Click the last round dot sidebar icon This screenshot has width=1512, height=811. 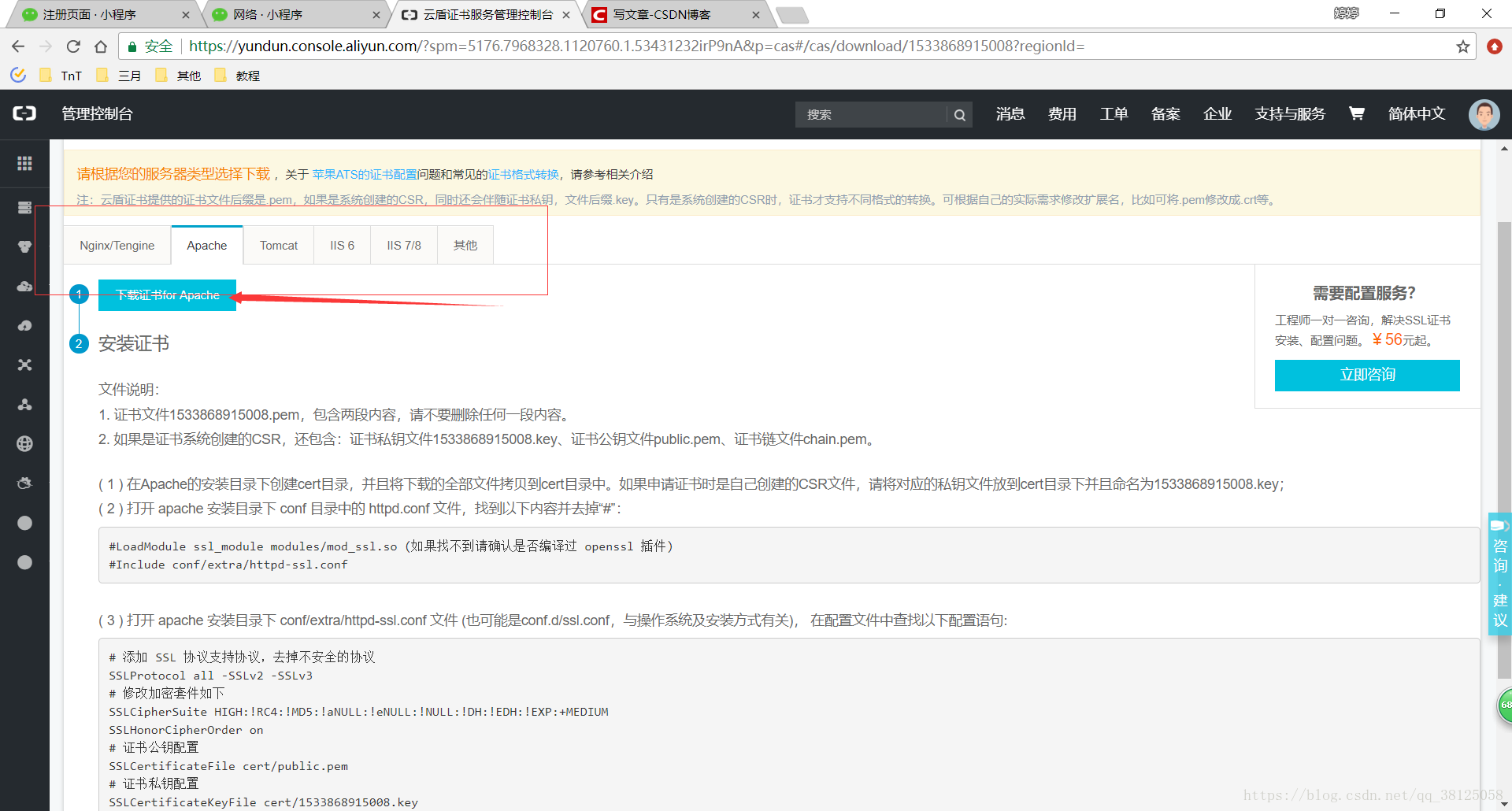coord(24,562)
